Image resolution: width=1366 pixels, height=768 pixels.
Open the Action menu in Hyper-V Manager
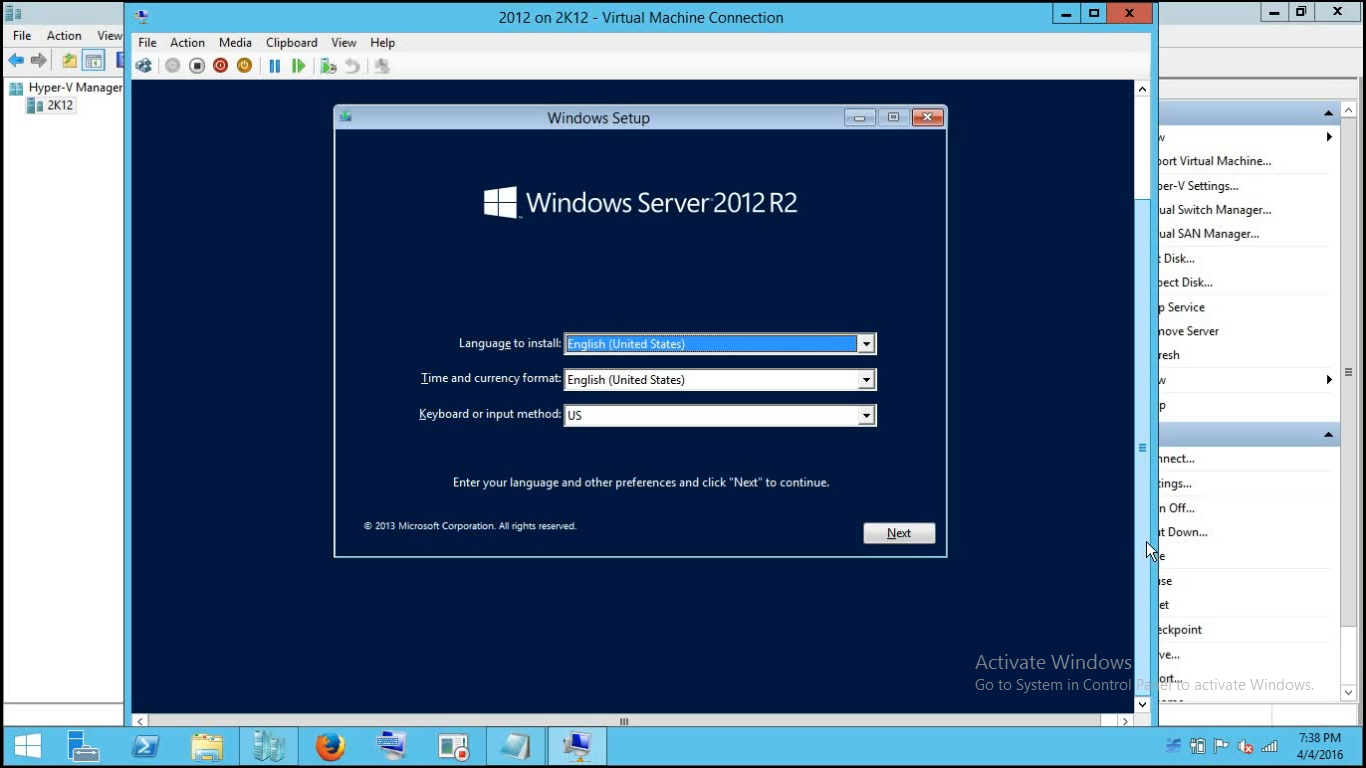click(x=64, y=35)
